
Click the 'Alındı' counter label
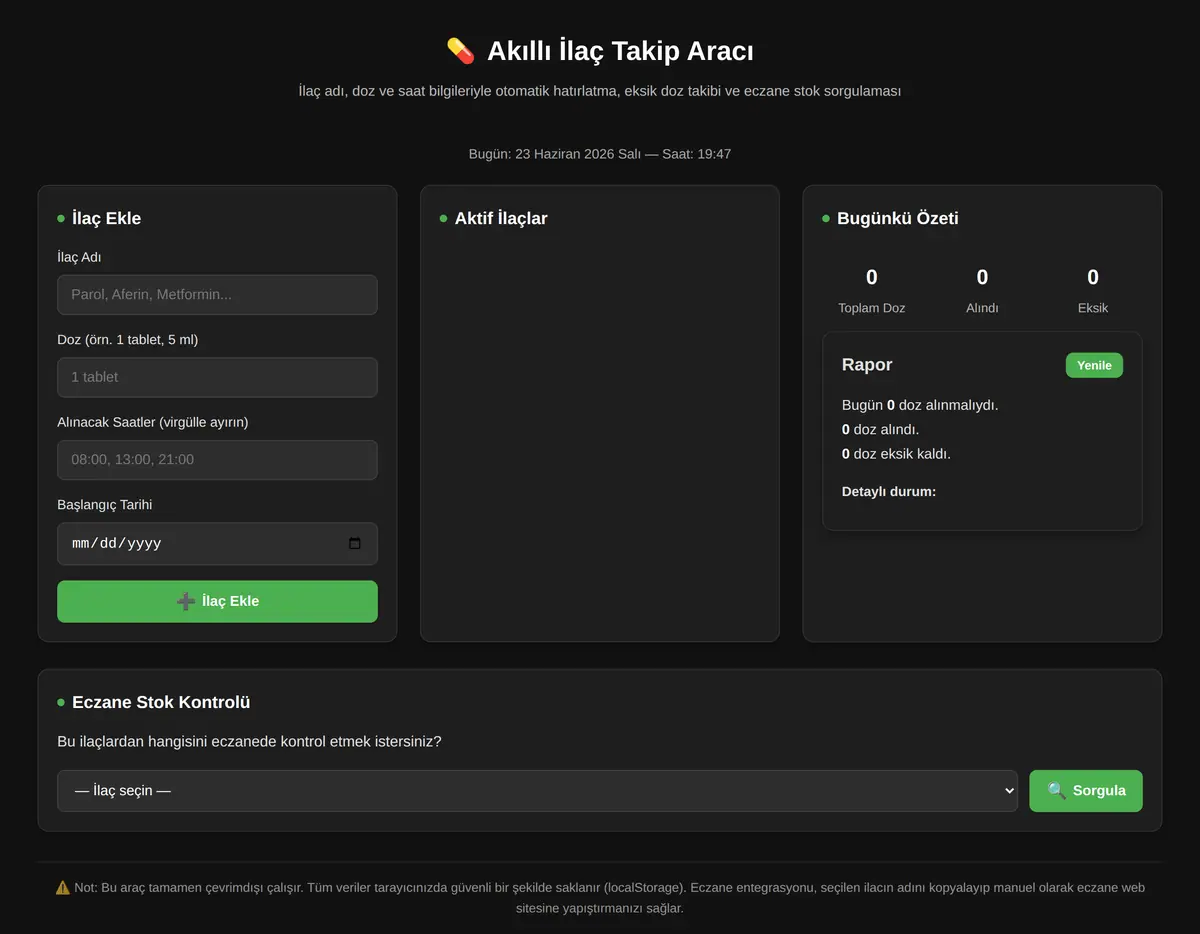pyautogui.click(x=982, y=308)
